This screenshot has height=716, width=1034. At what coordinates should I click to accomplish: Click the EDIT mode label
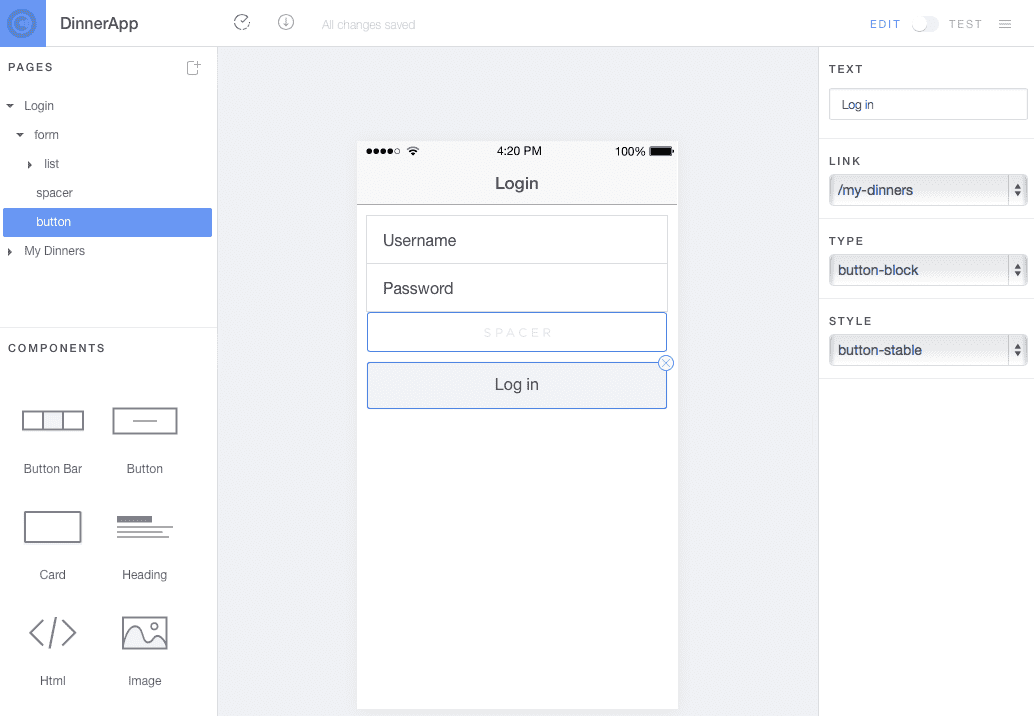click(885, 24)
